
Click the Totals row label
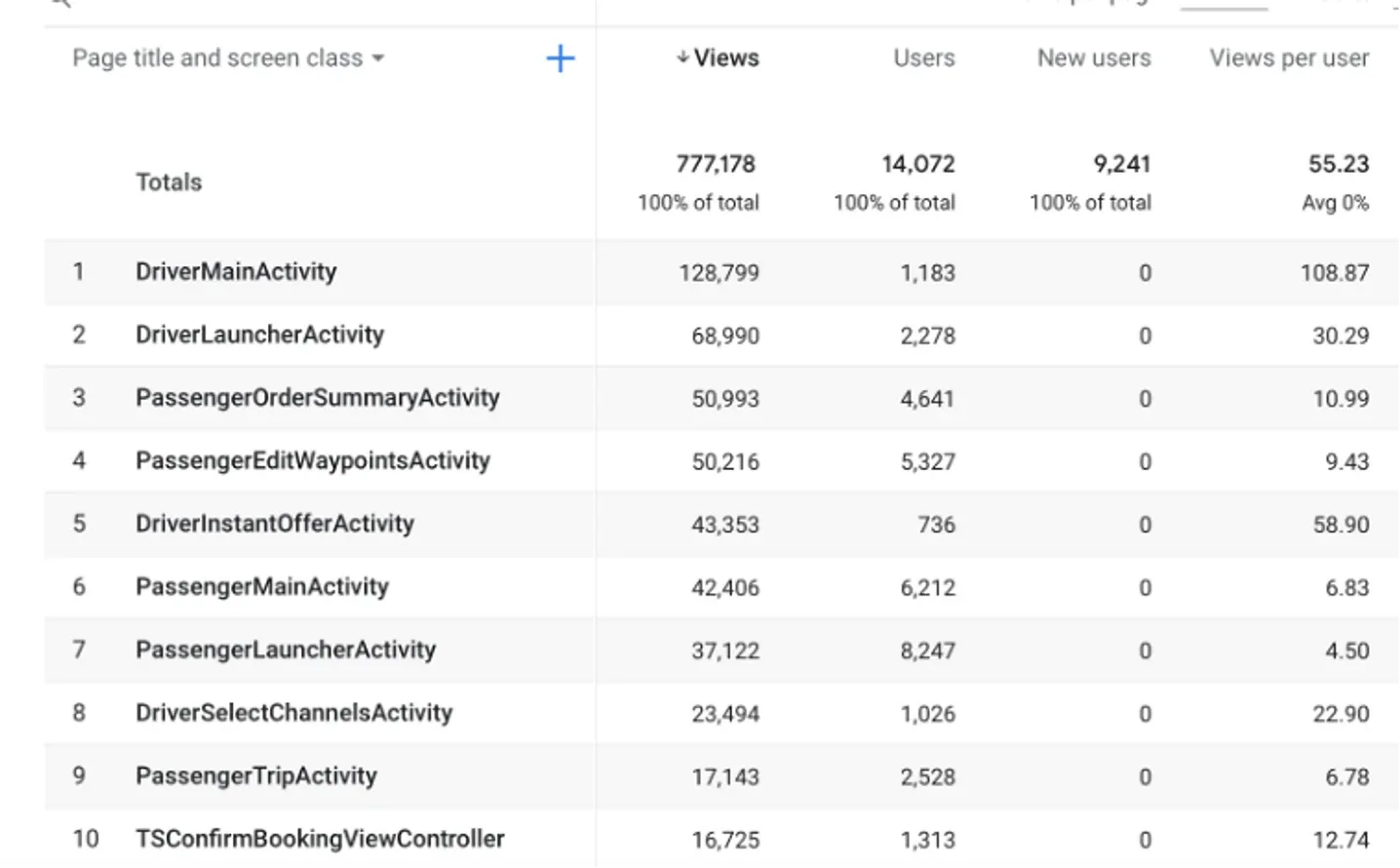pos(169,182)
